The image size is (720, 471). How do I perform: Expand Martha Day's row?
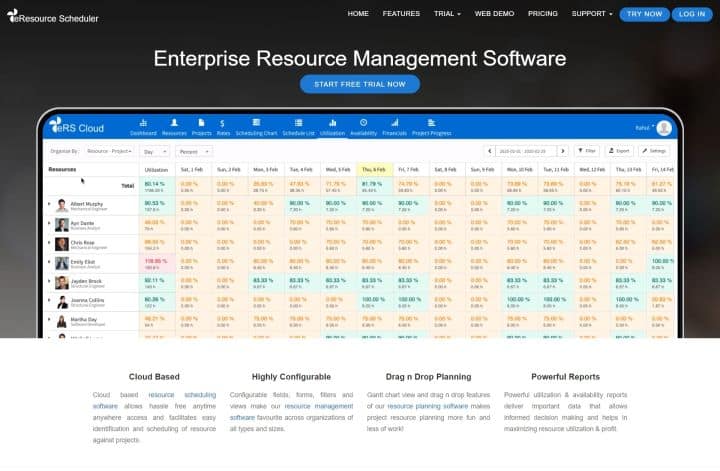50,319
